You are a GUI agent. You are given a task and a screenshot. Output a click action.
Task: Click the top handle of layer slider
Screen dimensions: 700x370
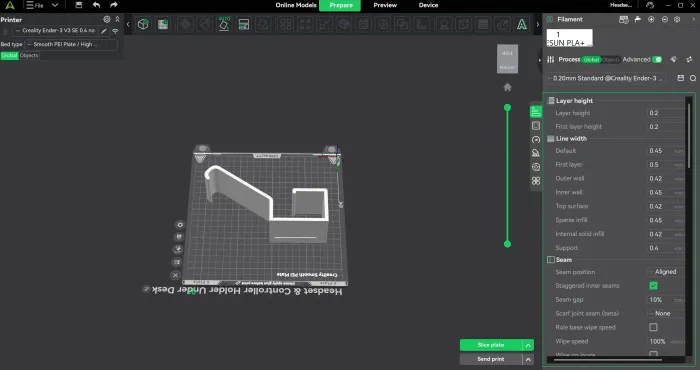pyautogui.click(x=507, y=108)
